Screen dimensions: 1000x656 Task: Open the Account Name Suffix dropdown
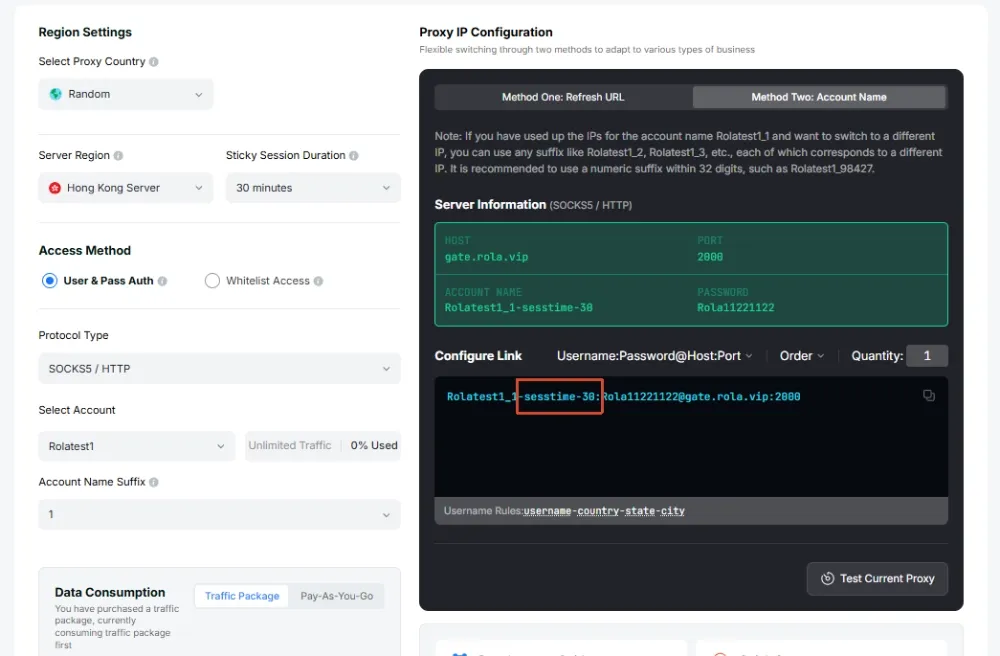pyautogui.click(x=219, y=514)
